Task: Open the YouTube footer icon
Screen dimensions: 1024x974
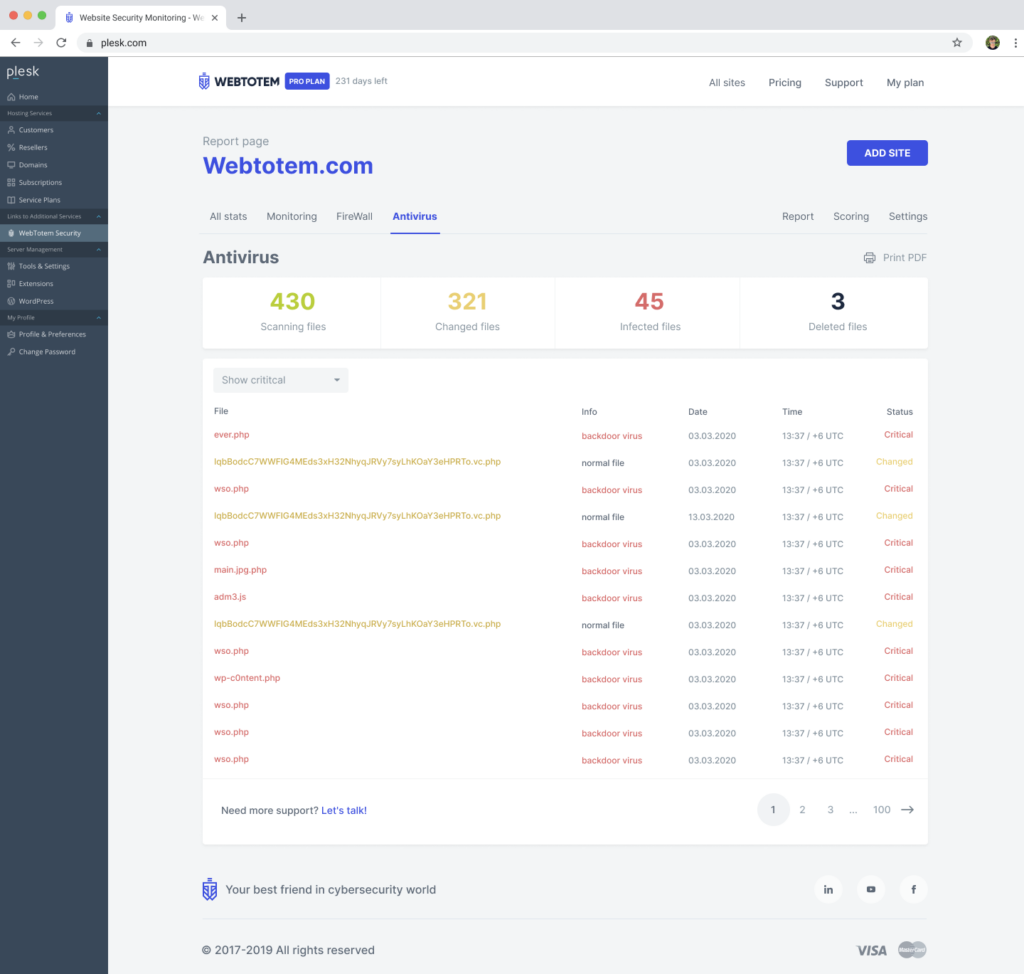Action: (871, 889)
